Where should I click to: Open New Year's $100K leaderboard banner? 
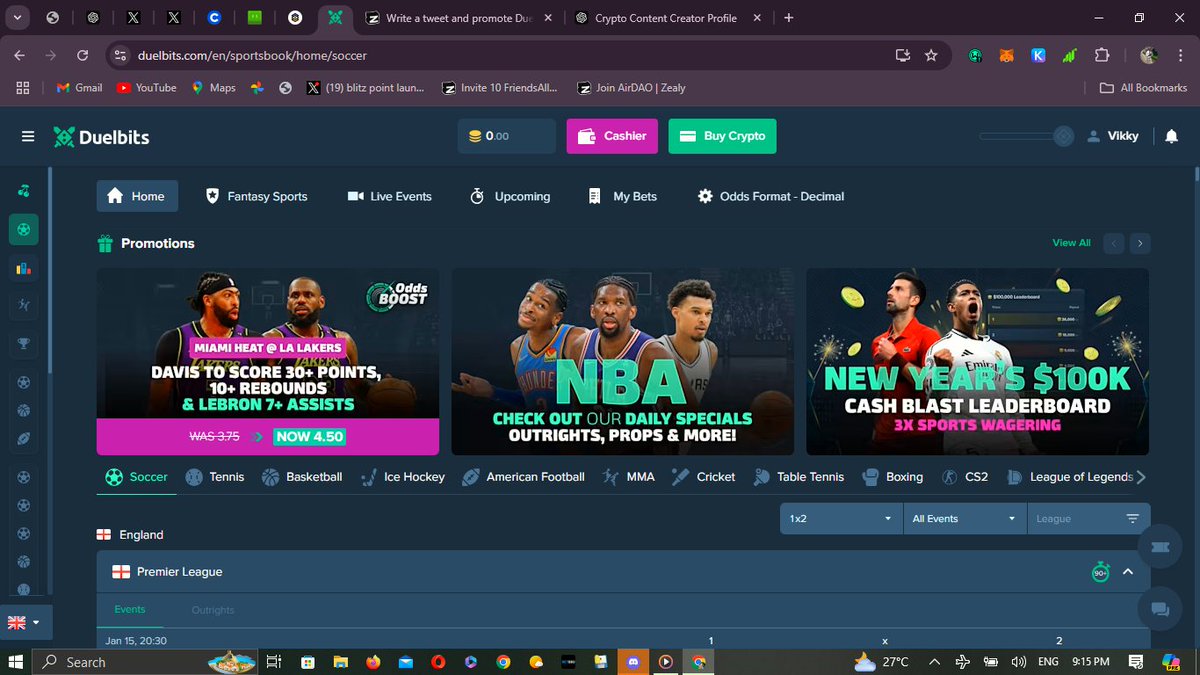pos(977,361)
